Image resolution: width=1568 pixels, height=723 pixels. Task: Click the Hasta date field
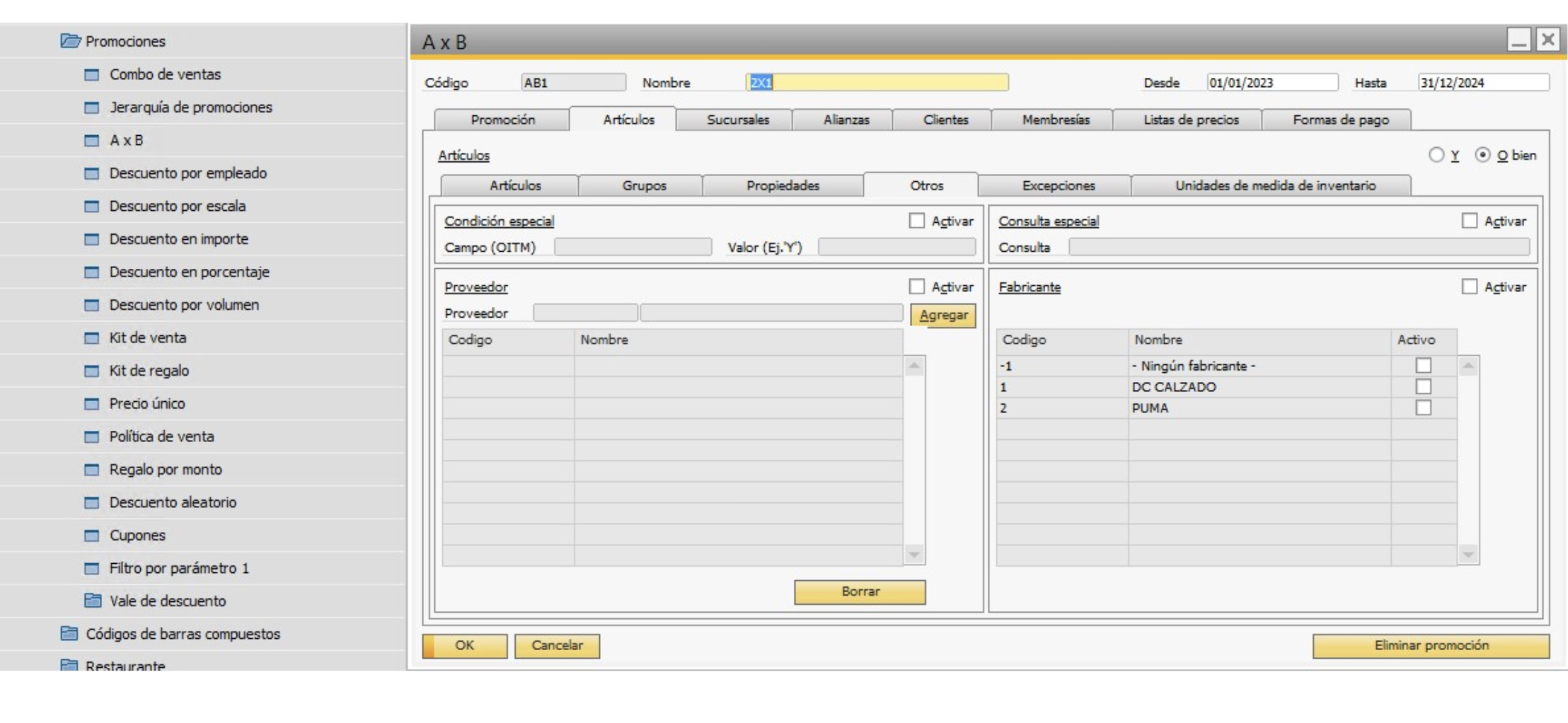tap(1483, 83)
